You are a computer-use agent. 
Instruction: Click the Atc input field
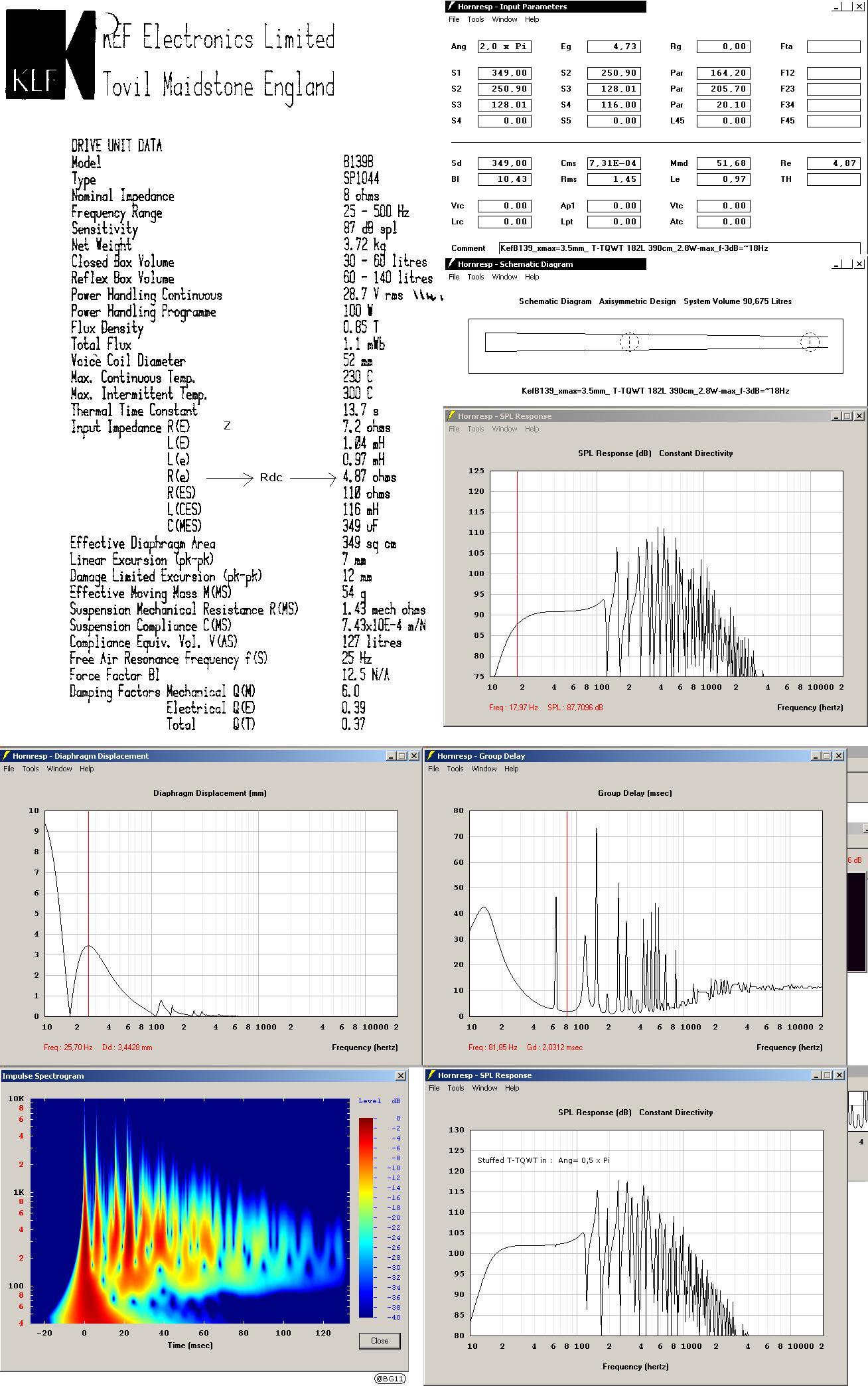pos(723,222)
